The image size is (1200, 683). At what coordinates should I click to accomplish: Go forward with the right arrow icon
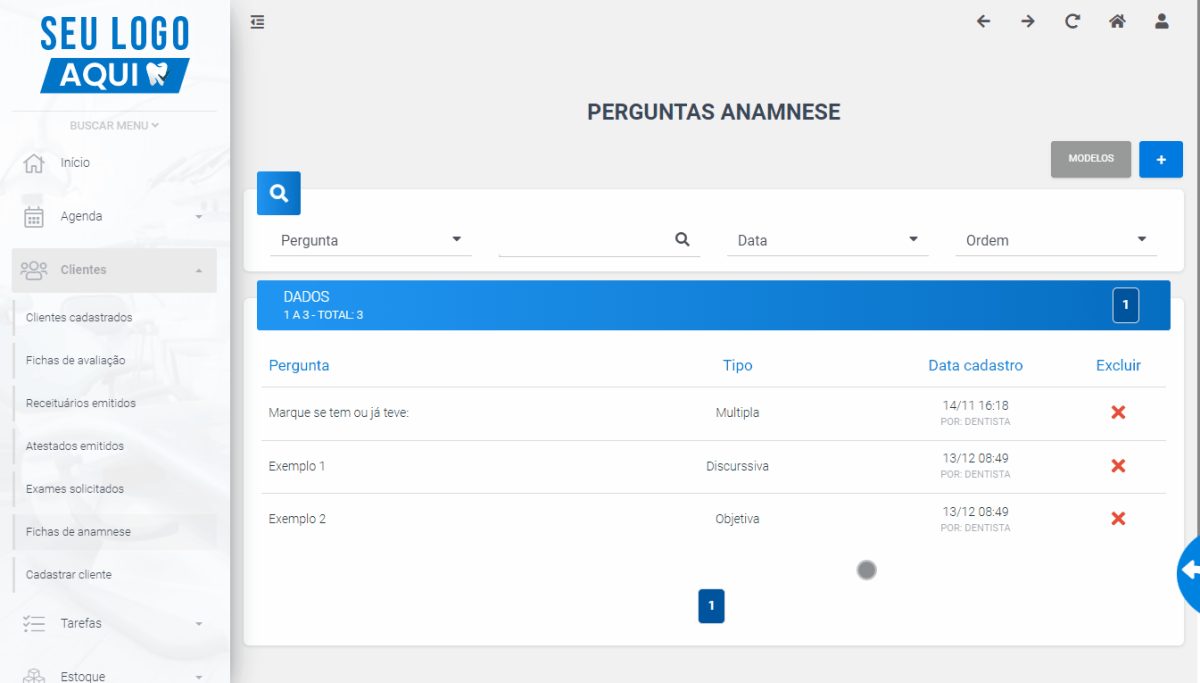[1028, 21]
